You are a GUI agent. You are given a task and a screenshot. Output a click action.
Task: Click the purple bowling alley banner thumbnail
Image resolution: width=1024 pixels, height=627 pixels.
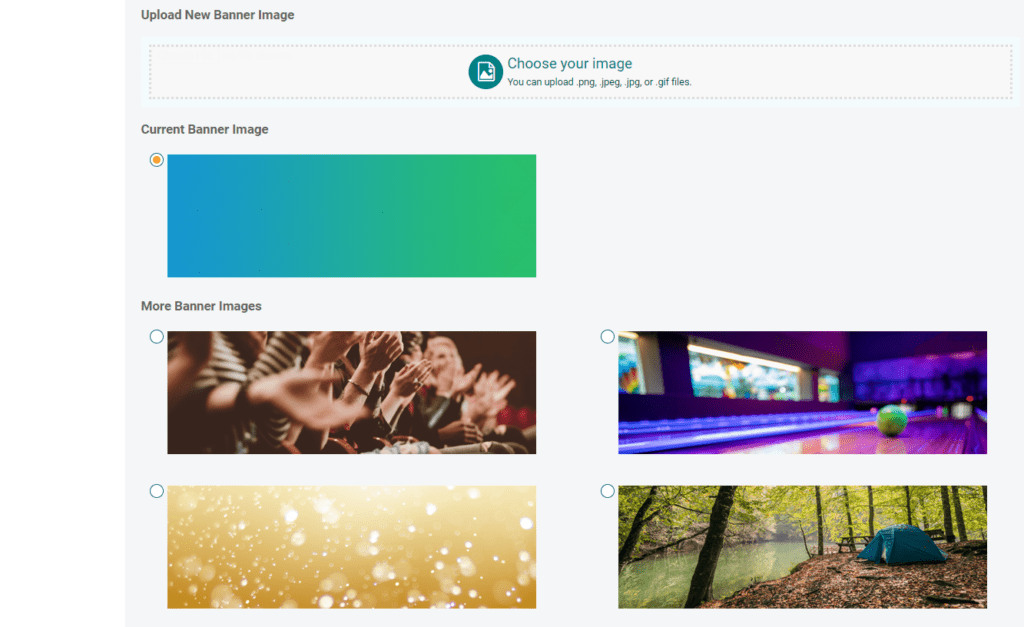pyautogui.click(x=803, y=393)
